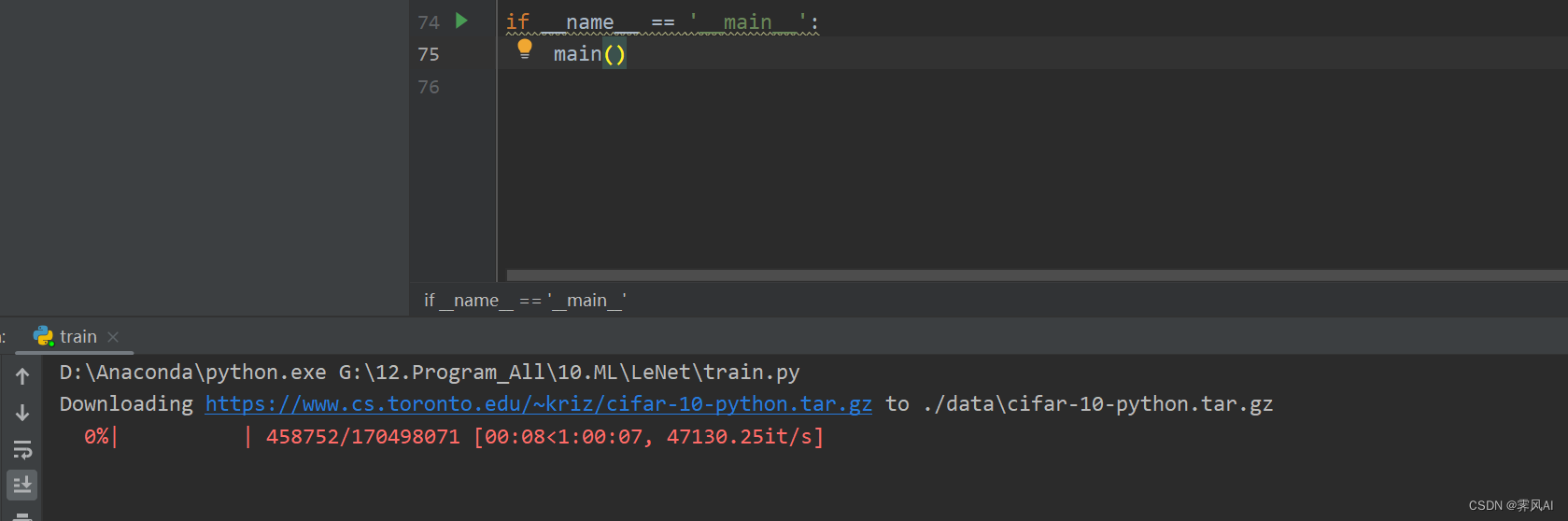
Task: Click the Python icon on train tab
Action: tap(43, 336)
